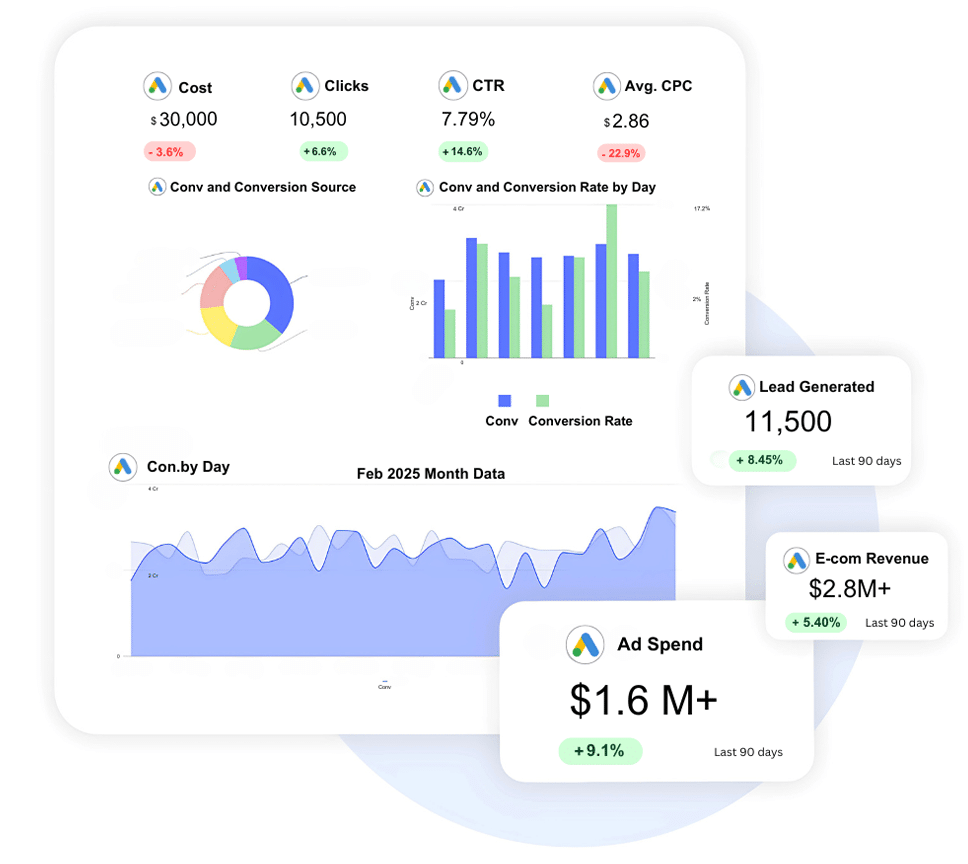The image size is (968, 864).
Task: Click the icon next to Conv and Conversion Rate by Day
Action: tap(425, 188)
